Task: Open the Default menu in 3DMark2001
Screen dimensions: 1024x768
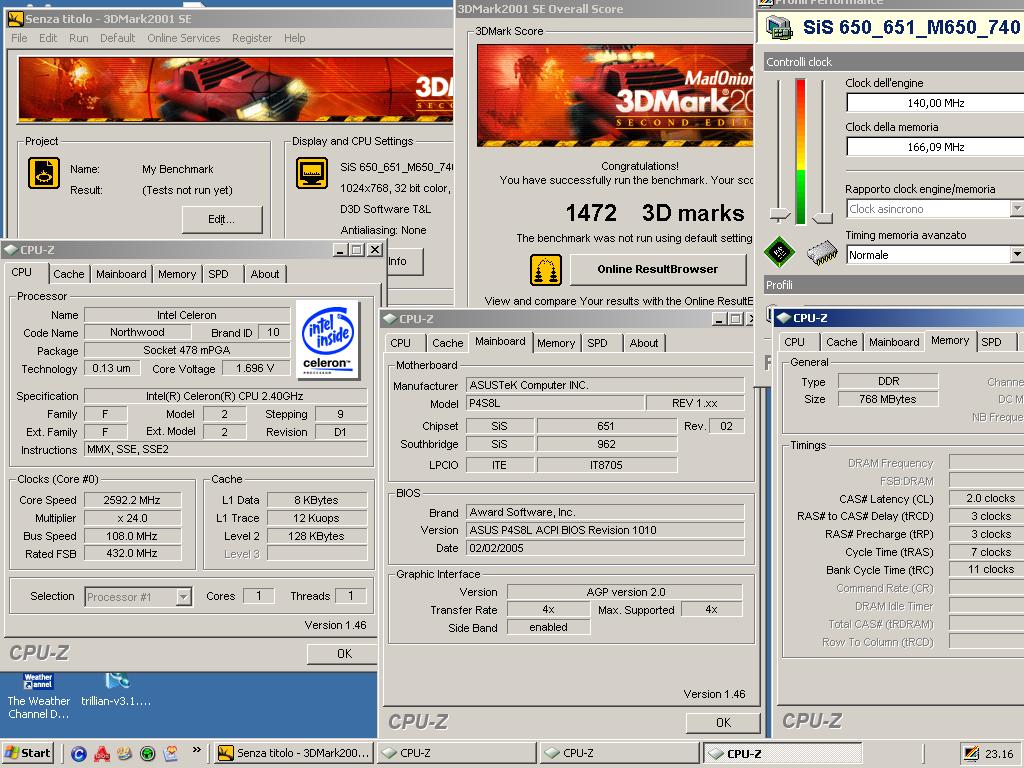Action: click(118, 38)
